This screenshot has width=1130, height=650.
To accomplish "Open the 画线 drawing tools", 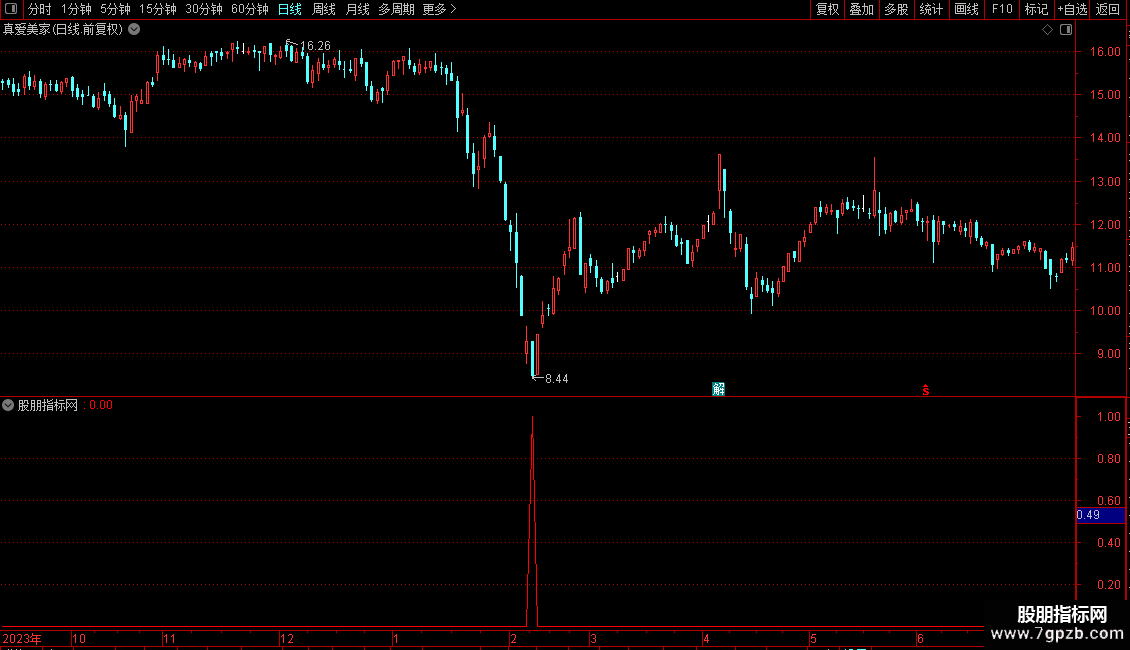I will click(x=966, y=9).
